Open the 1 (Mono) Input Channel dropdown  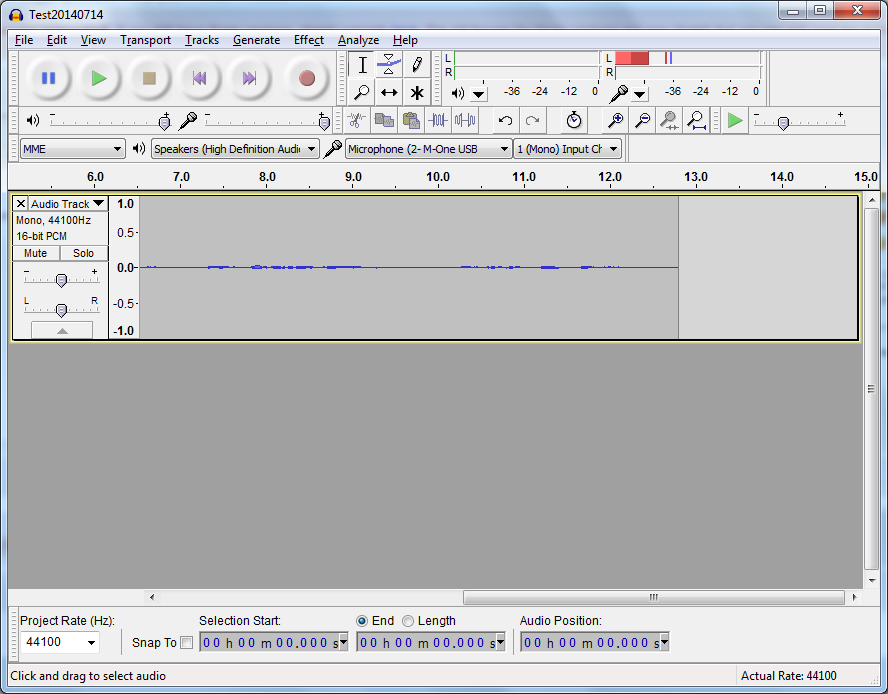[x=567, y=149]
